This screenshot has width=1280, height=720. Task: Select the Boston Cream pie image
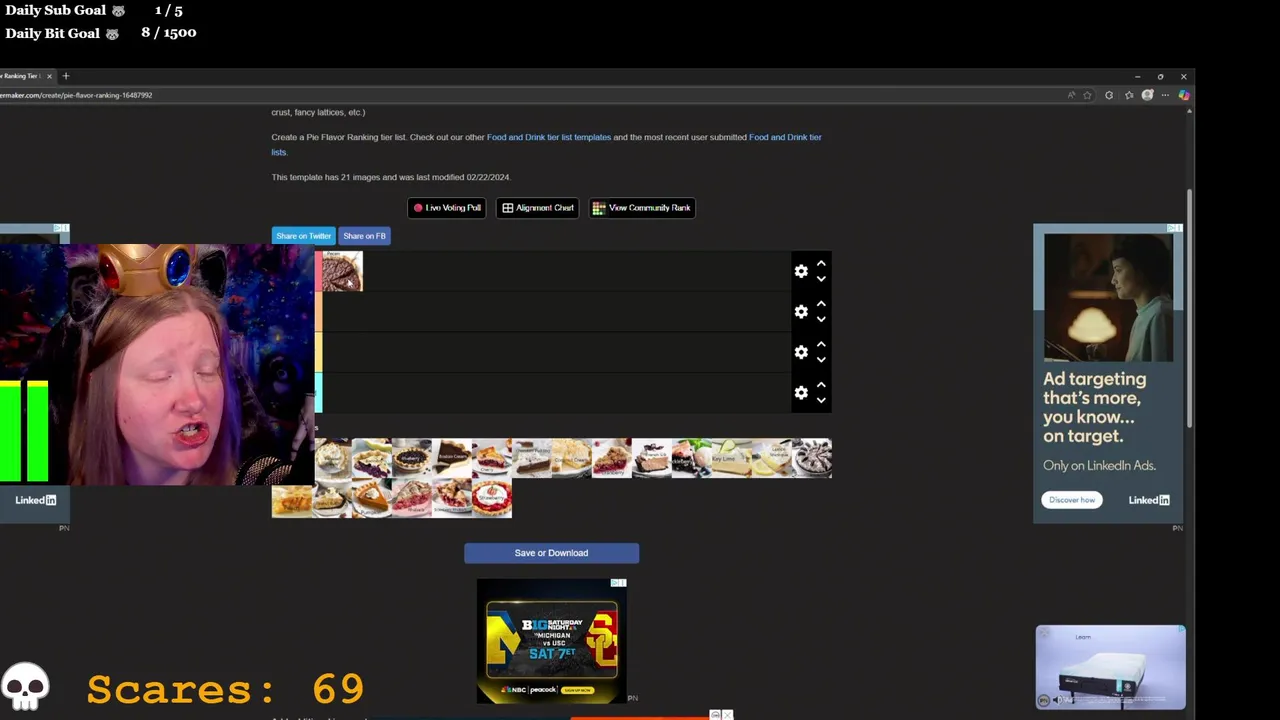[x=452, y=458]
